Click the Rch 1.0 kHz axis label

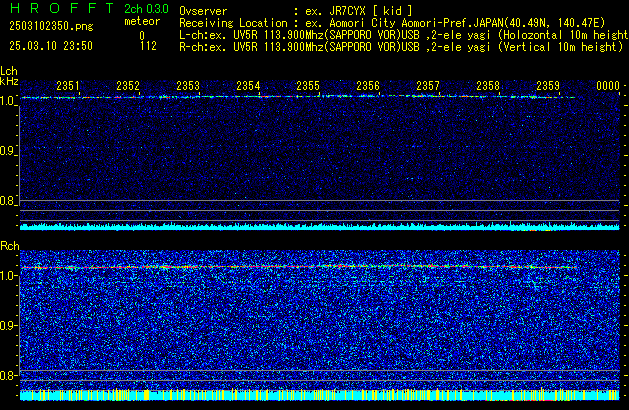pos(8,276)
